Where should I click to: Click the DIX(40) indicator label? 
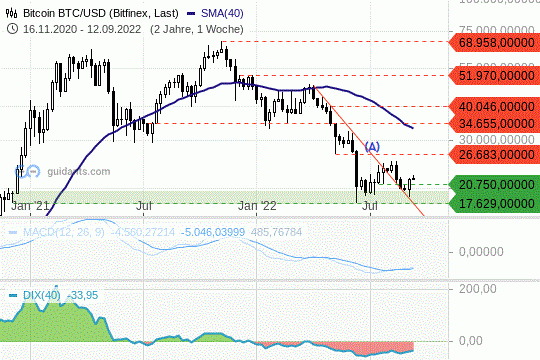42,295
